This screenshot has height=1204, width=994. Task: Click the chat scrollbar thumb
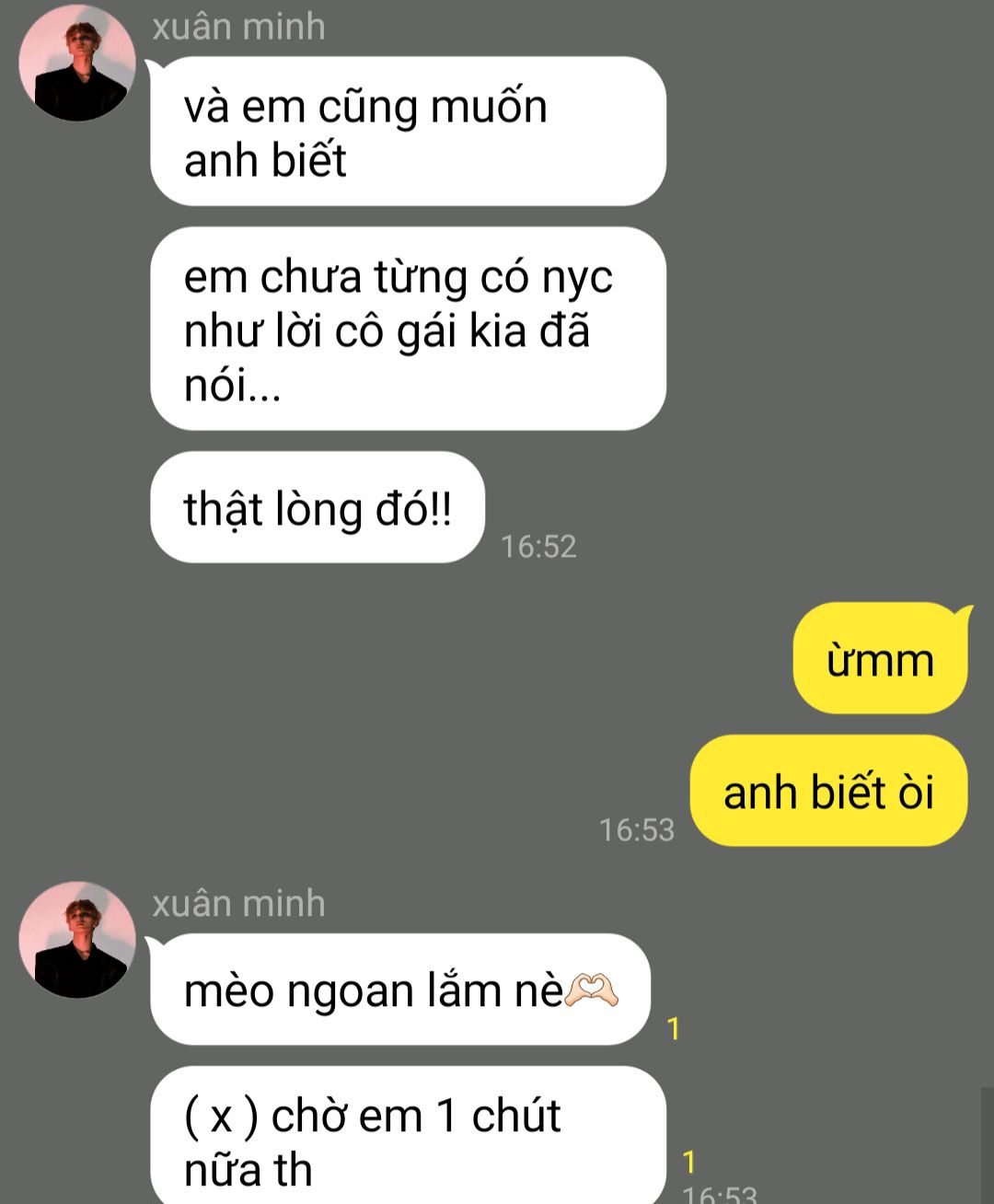(988, 1146)
